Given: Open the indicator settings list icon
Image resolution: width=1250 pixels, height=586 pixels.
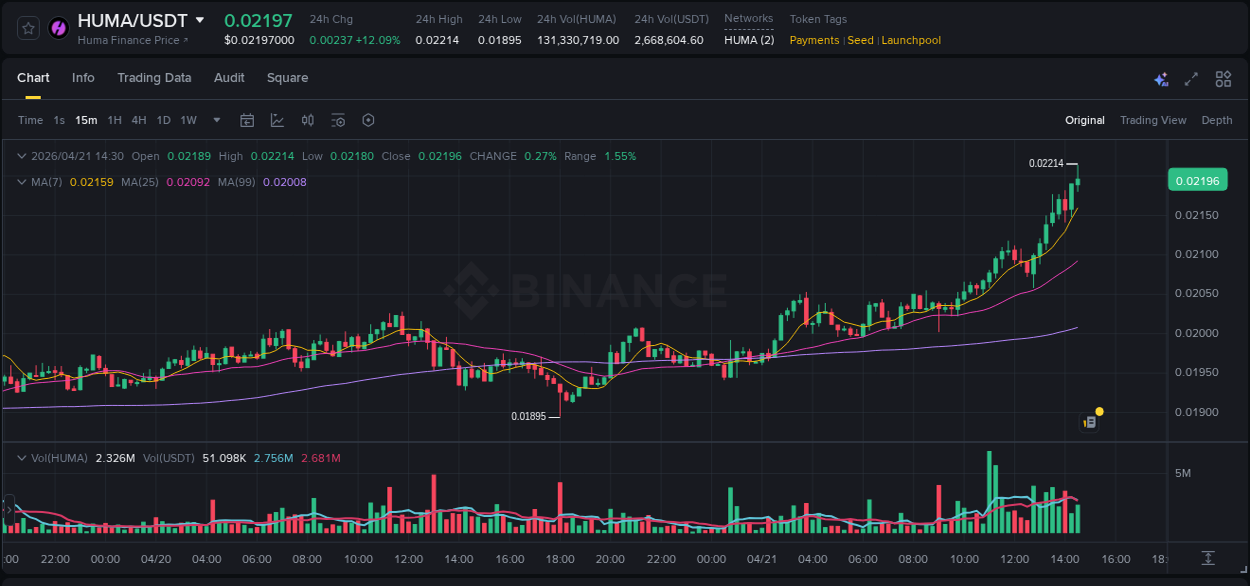Looking at the screenshot, I should coord(338,120).
